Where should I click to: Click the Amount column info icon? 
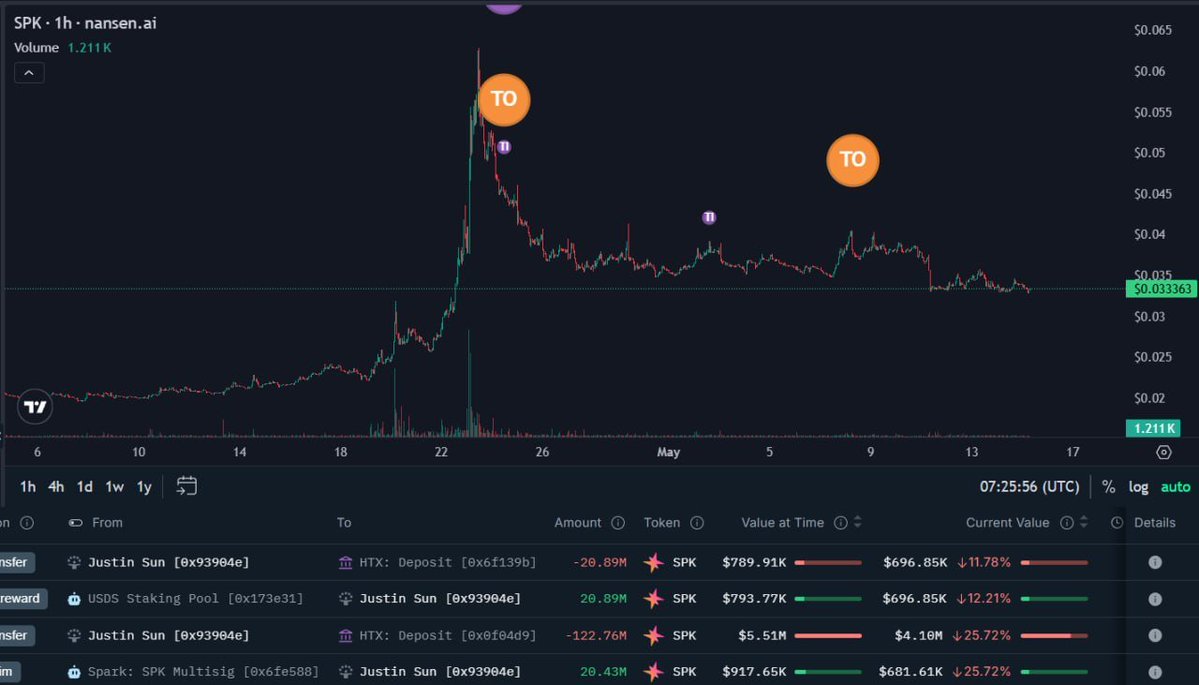[618, 523]
